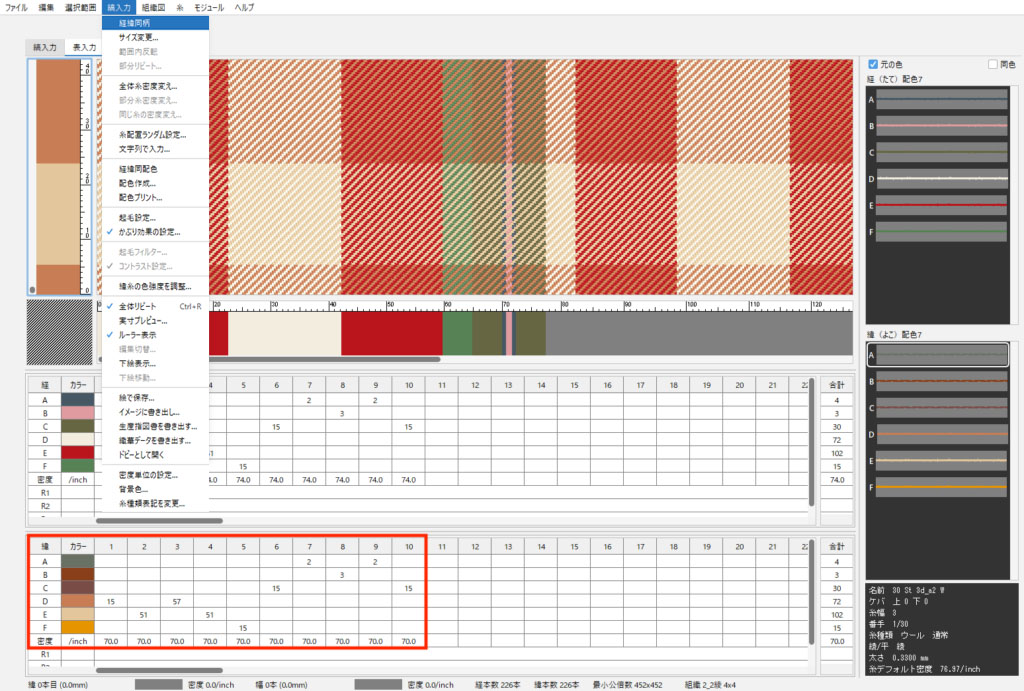Viewport: 1024px width, 691px height.
Task: Click warp color swatch B pink
Action: (78, 413)
